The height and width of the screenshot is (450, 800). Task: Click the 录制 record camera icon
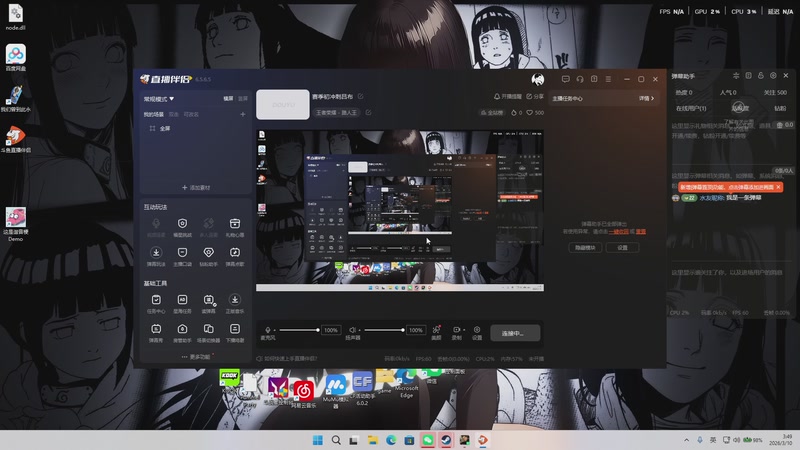456,330
